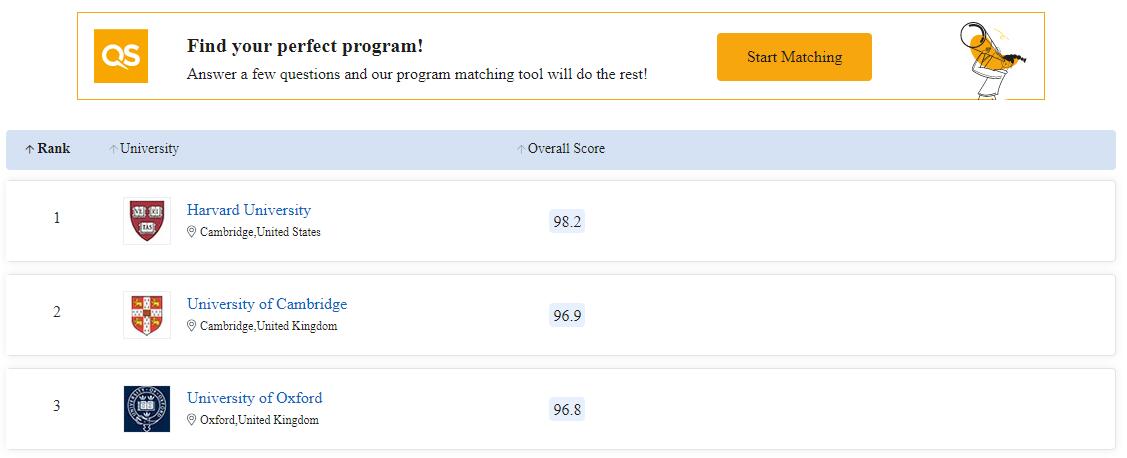Image resolution: width=1127 pixels, height=458 pixels.
Task: Click the location pin beside Cambridge, United States
Action: click(x=192, y=232)
